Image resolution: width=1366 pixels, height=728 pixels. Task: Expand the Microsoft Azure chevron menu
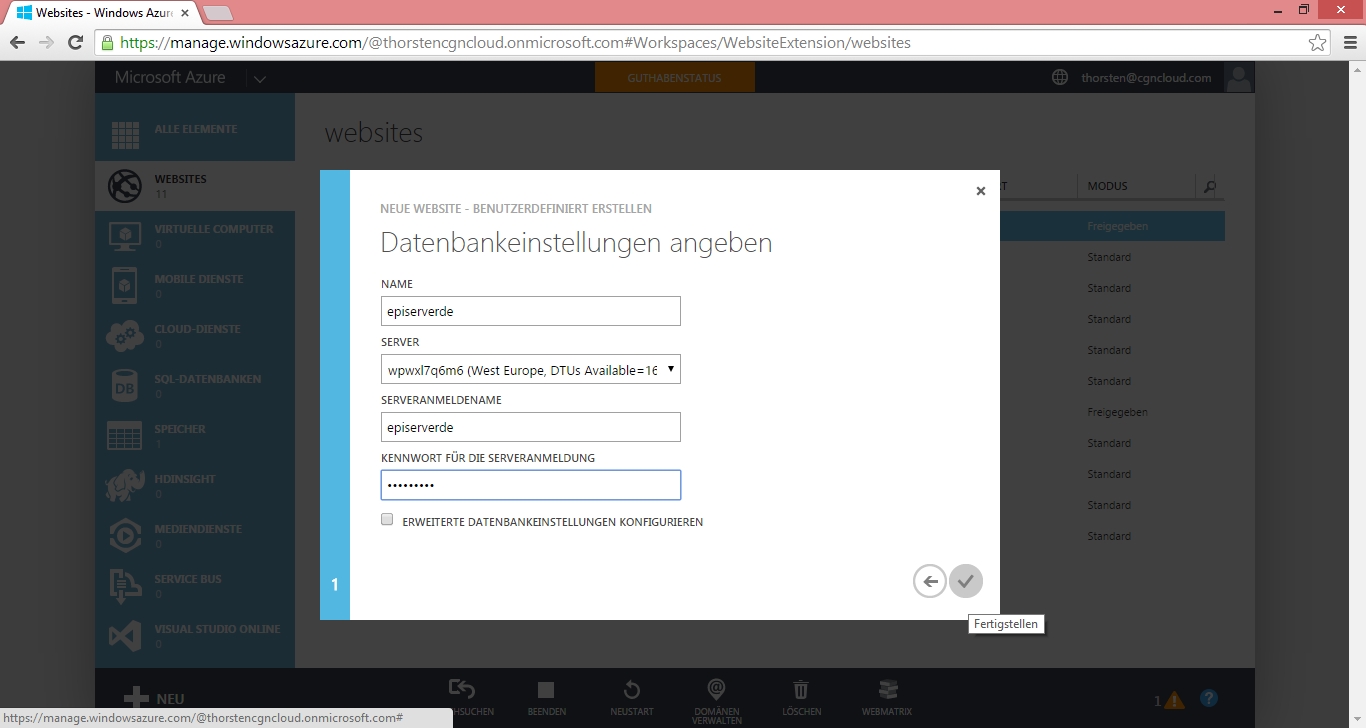[259, 79]
